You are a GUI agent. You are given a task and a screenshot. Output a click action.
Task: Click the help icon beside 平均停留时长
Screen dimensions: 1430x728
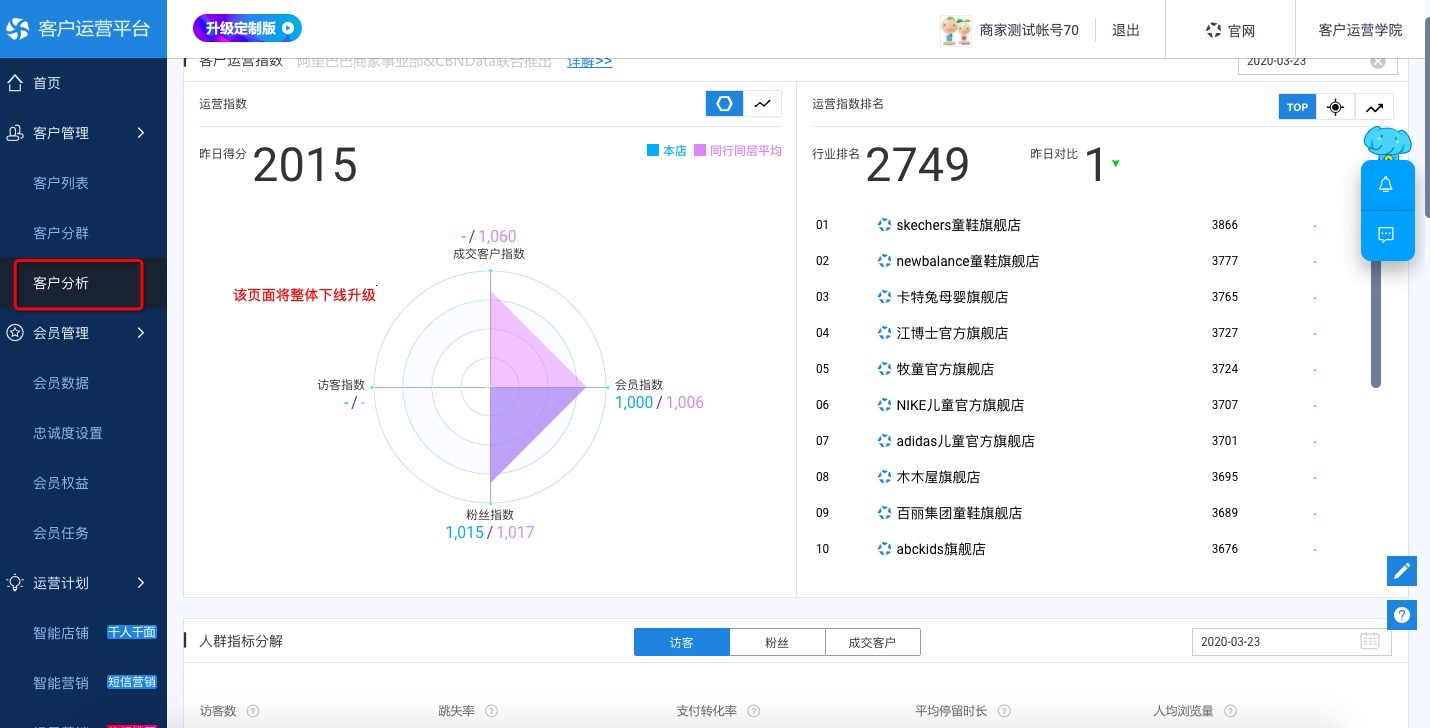[x=1005, y=711]
